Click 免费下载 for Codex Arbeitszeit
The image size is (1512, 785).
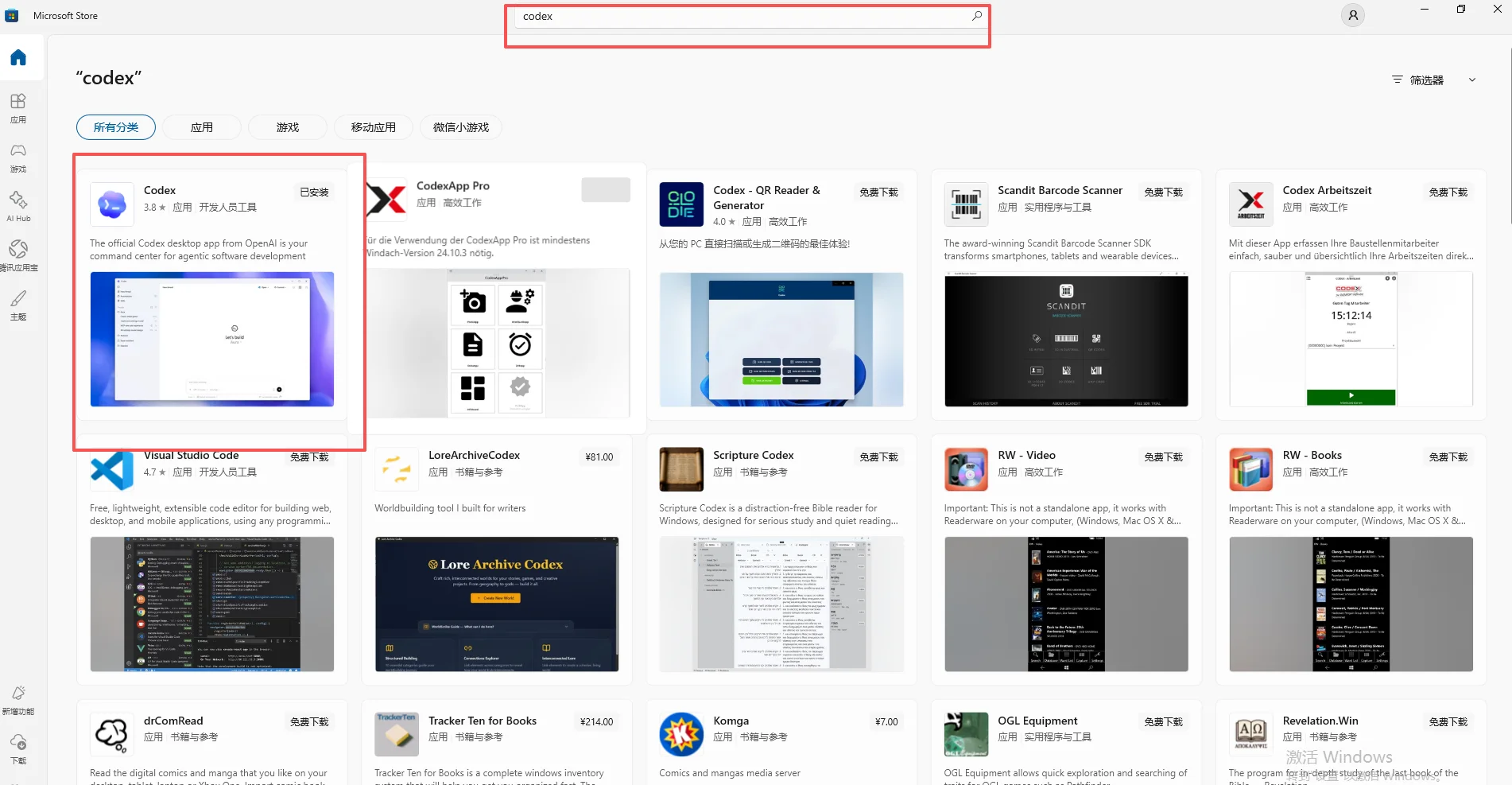pos(1448,192)
